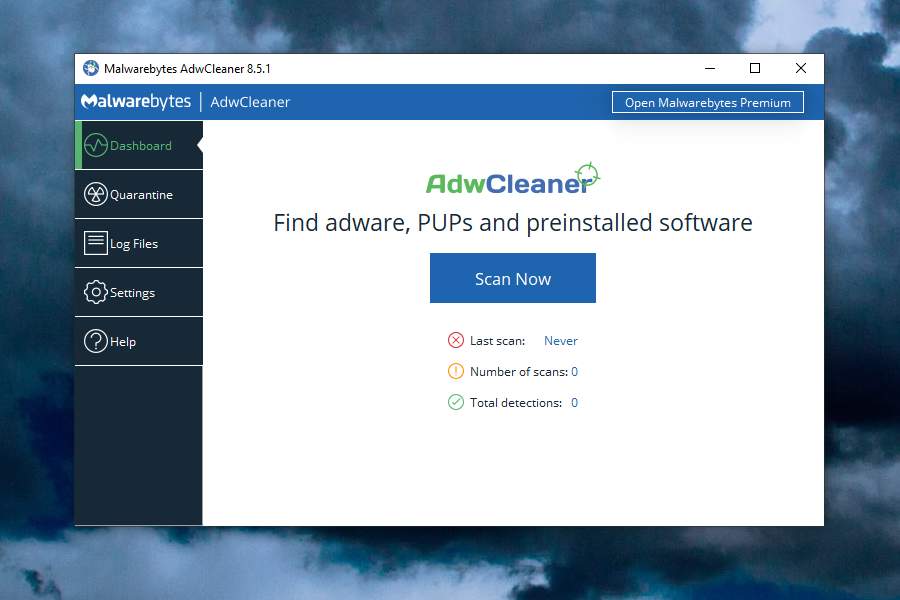Click the 'AdwCleaner' text in blue header
Image resolution: width=900 pixels, height=600 pixels.
pyautogui.click(x=250, y=102)
